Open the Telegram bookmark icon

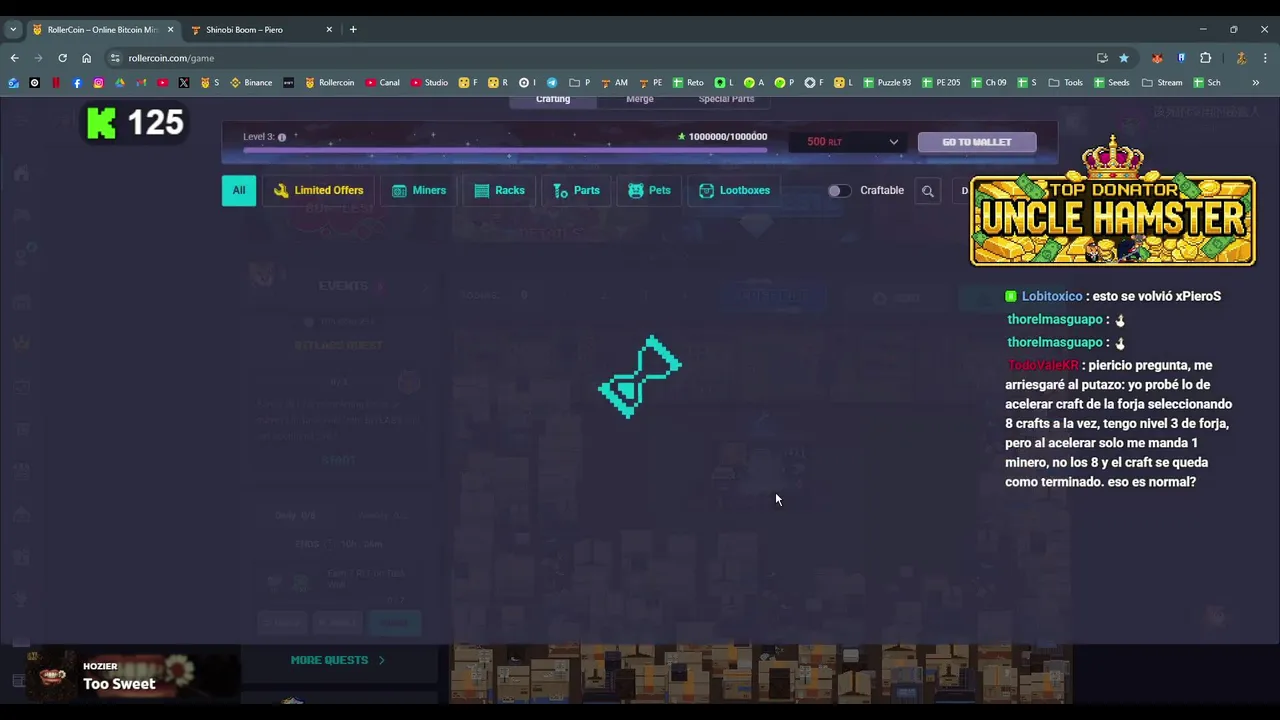tap(552, 83)
